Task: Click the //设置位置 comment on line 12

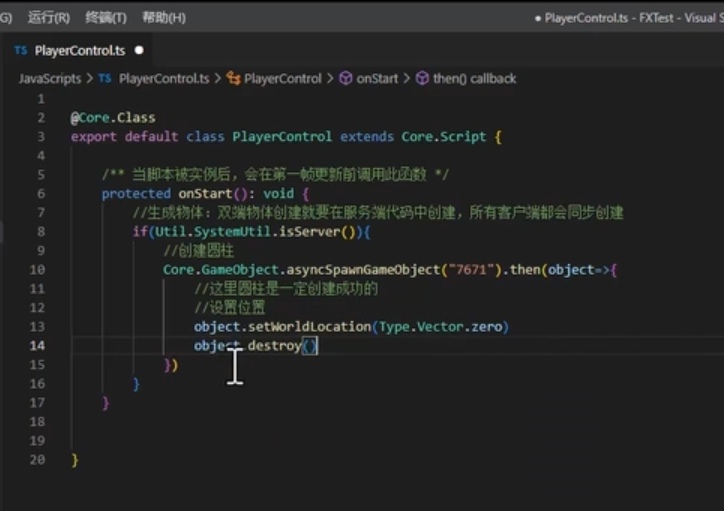Action: click(x=229, y=307)
